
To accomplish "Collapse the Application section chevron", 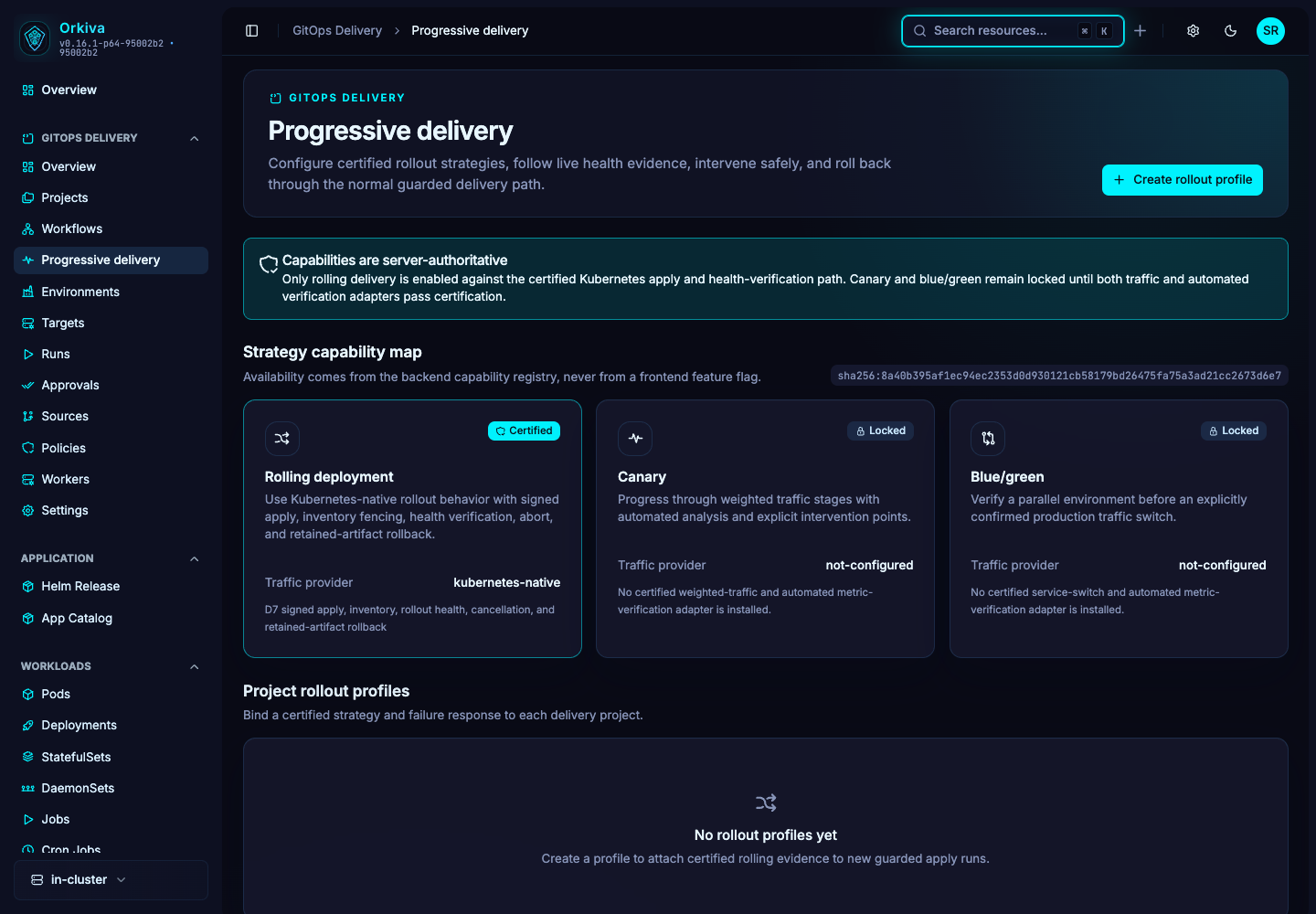I will pos(194,558).
